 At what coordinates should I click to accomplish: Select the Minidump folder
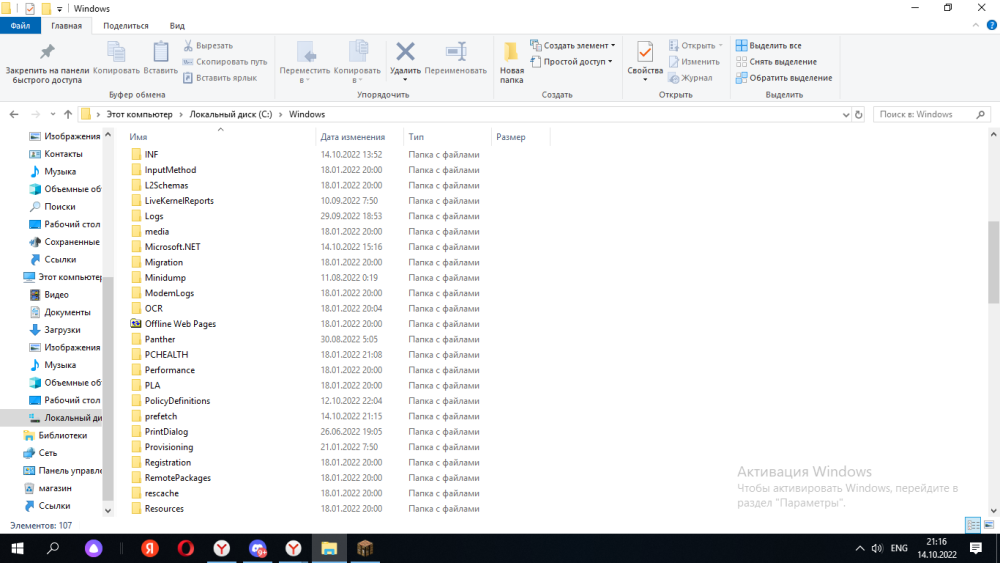165,277
